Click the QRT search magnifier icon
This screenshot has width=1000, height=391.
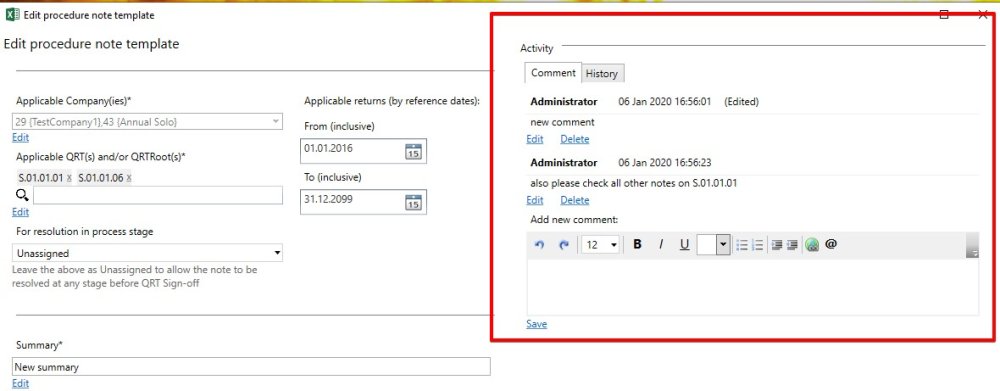pos(22,196)
